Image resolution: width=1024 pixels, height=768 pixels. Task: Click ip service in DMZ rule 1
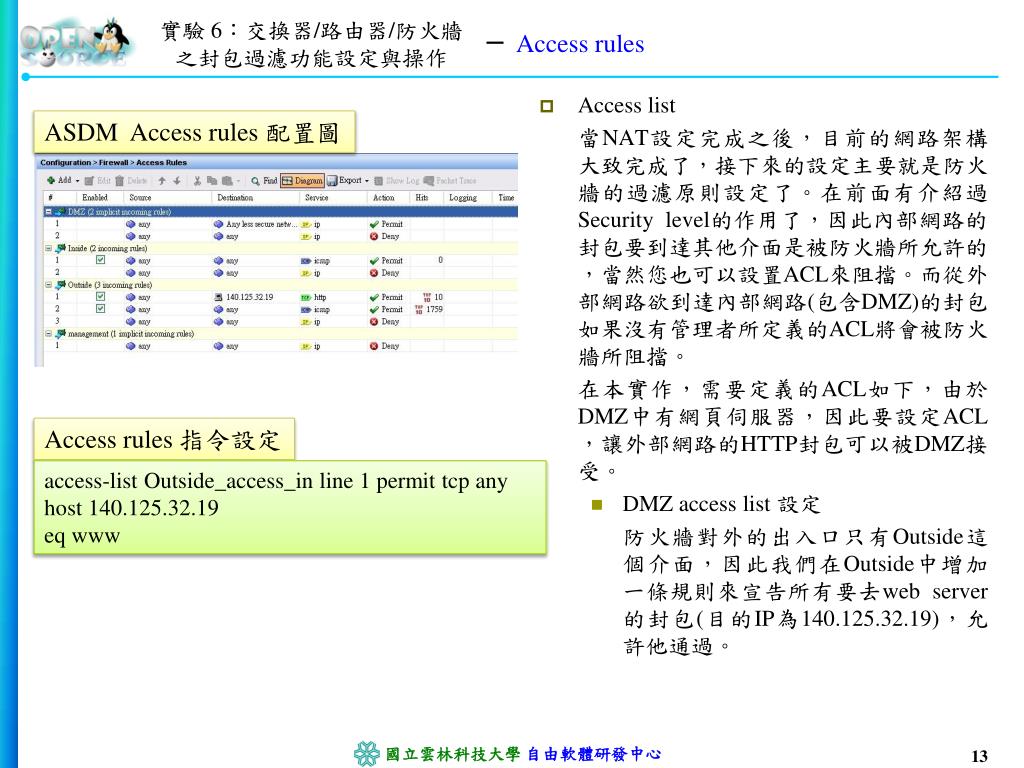point(311,224)
